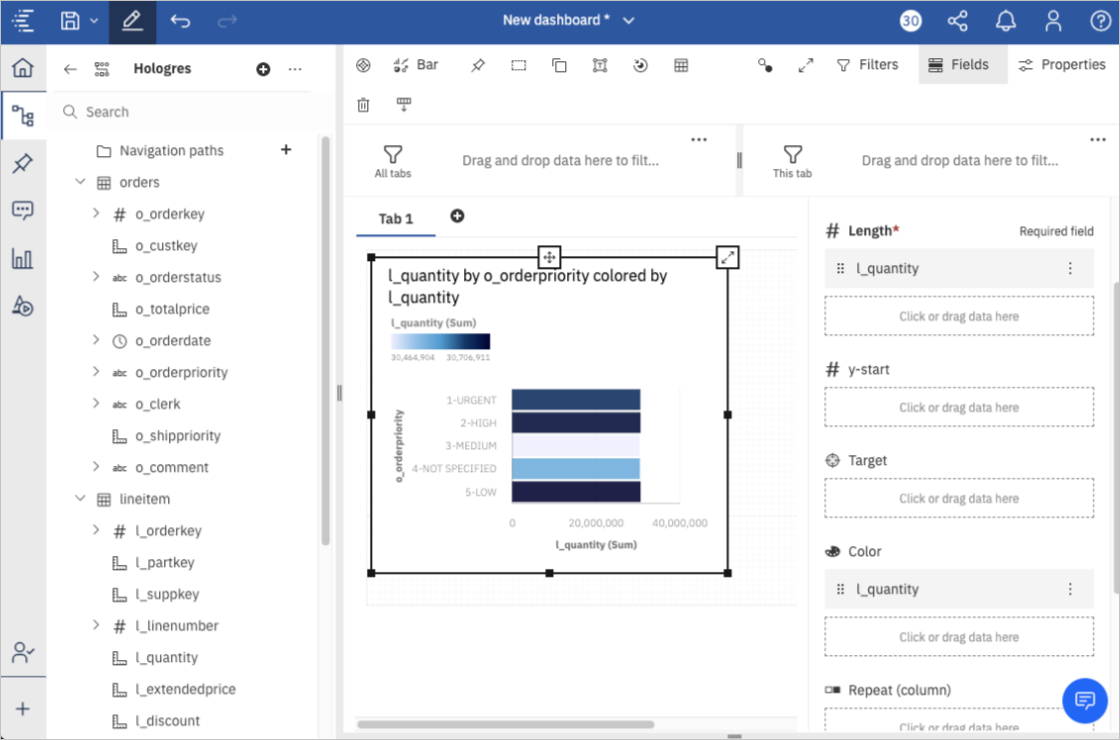Open Hologres more options ellipsis
This screenshot has height=740, width=1120.
click(295, 69)
